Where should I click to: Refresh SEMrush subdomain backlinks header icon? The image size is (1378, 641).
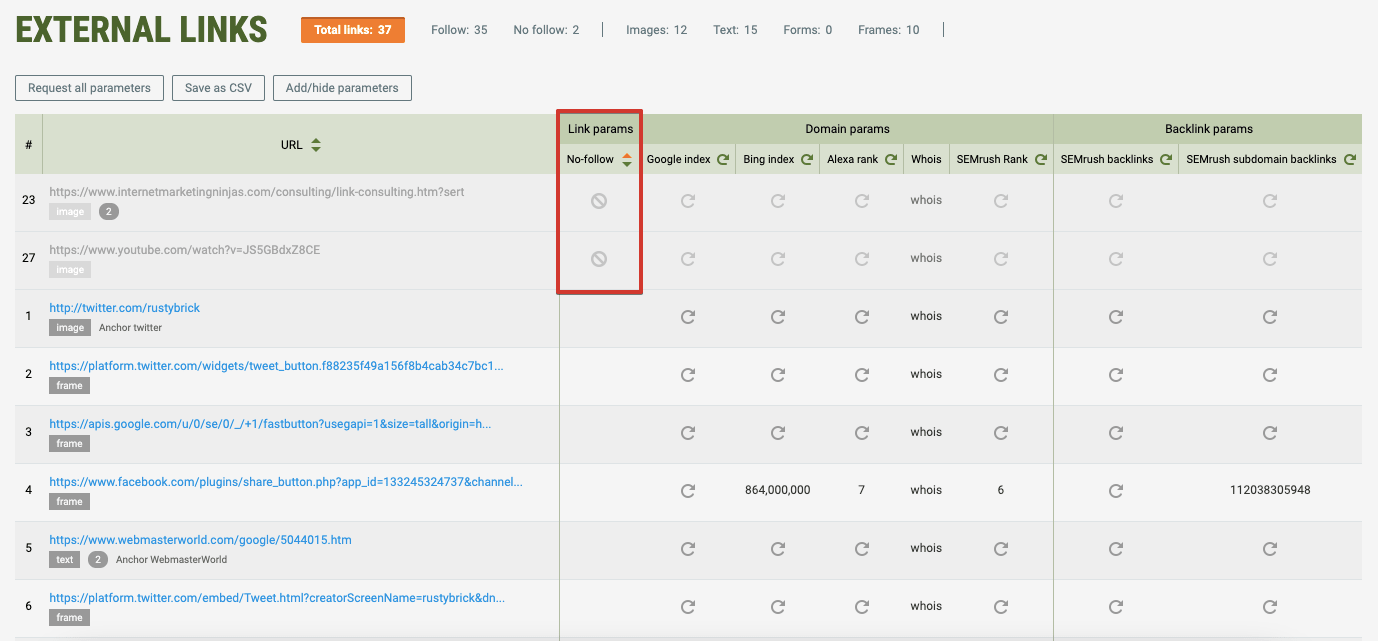[x=1349, y=160]
